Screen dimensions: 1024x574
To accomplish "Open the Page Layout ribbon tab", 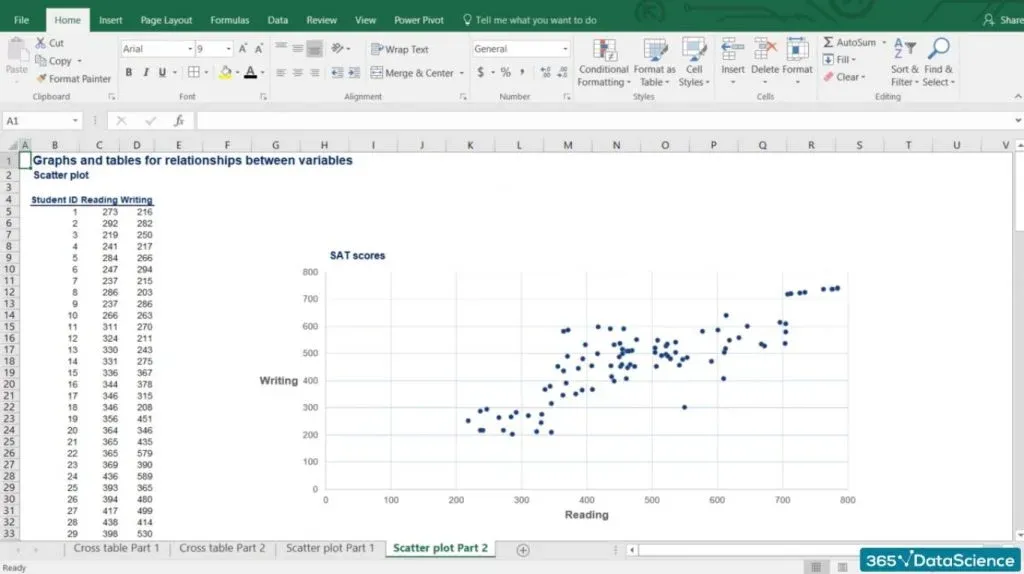I will tap(166, 20).
